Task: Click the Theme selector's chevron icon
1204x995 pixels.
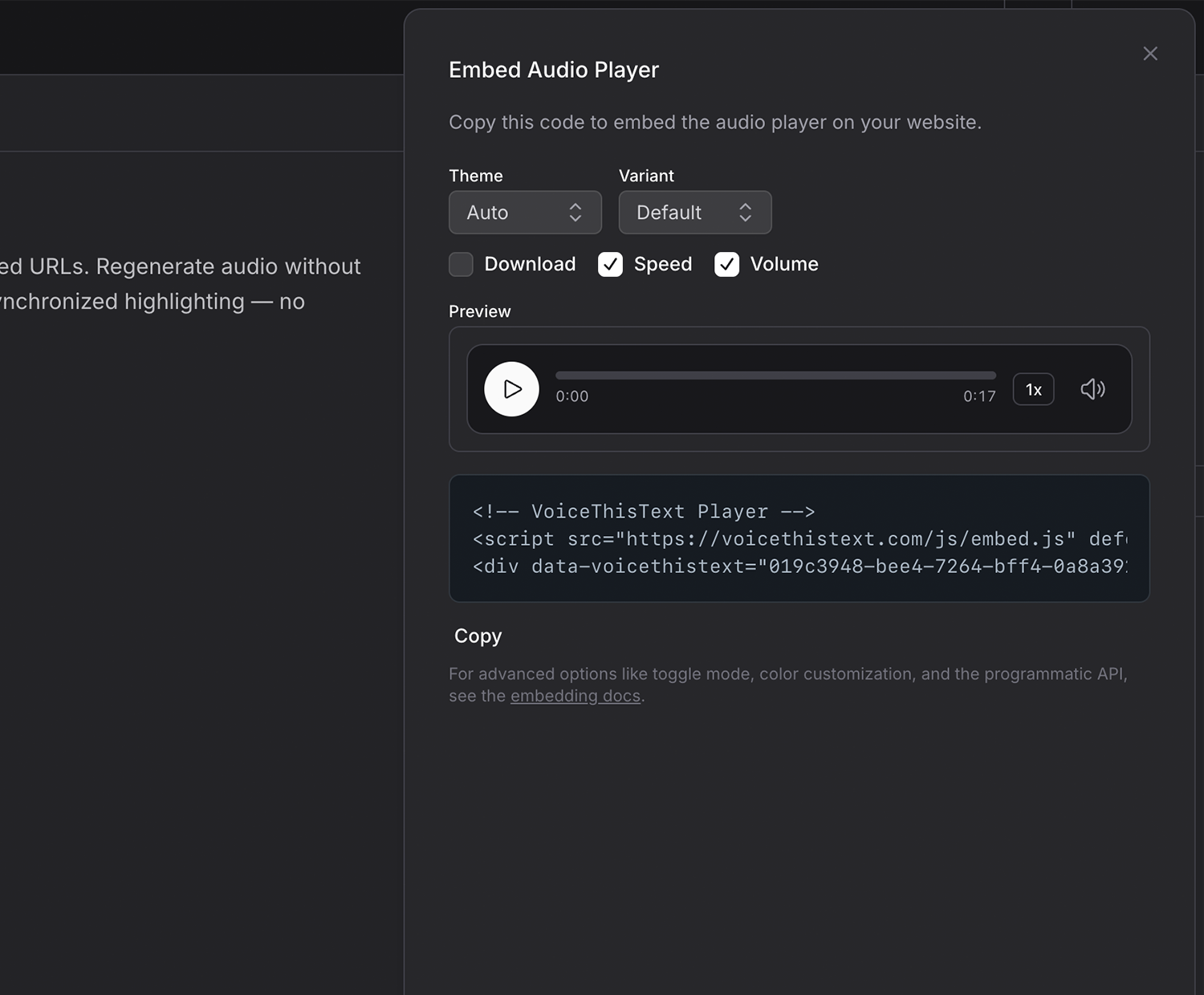Action: coord(576,213)
